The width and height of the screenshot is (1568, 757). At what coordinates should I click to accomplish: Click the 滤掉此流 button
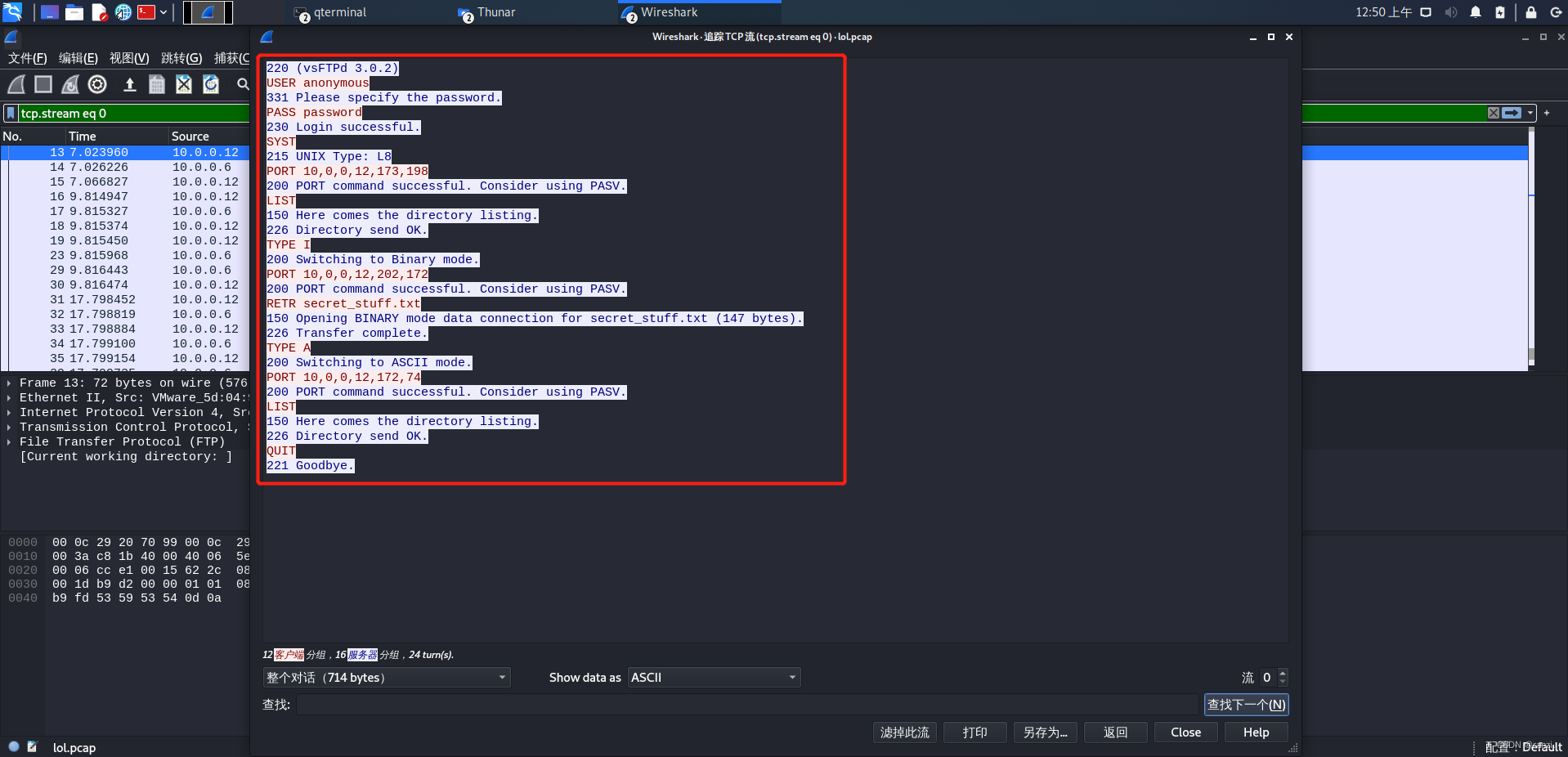pyautogui.click(x=905, y=732)
